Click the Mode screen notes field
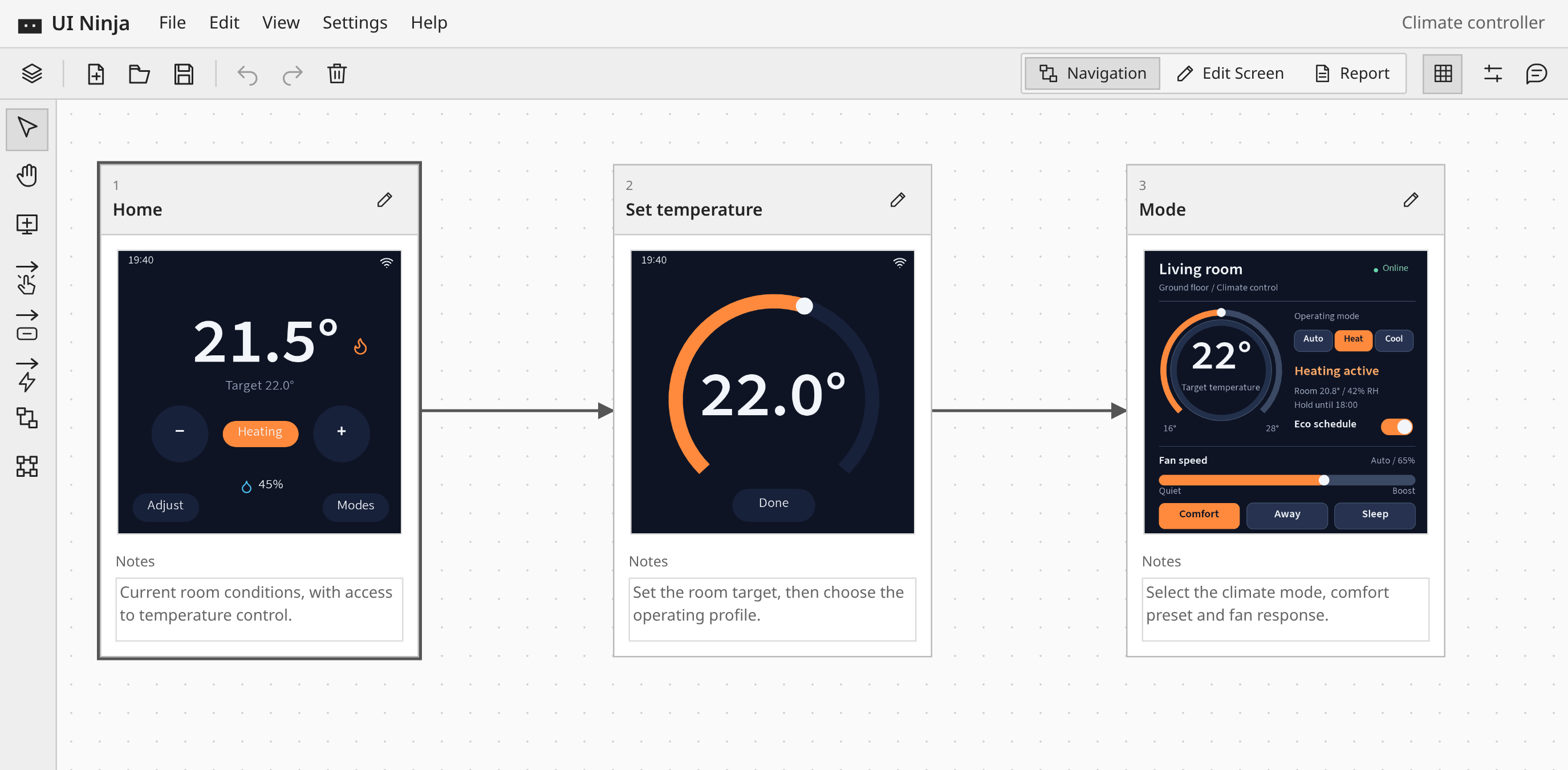This screenshot has width=1568, height=770. coord(1286,609)
